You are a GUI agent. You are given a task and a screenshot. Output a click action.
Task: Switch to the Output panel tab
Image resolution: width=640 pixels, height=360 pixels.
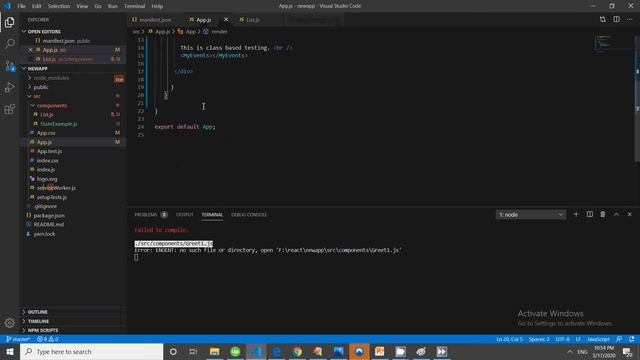coord(184,215)
